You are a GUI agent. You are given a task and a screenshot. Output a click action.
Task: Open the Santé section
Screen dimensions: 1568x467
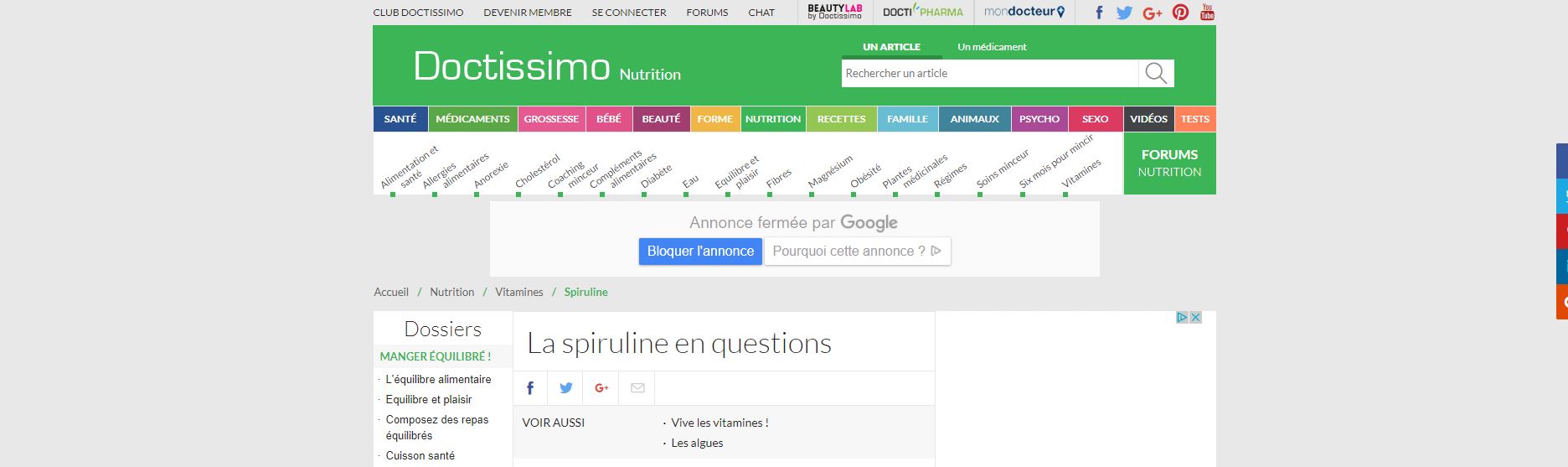pos(400,119)
